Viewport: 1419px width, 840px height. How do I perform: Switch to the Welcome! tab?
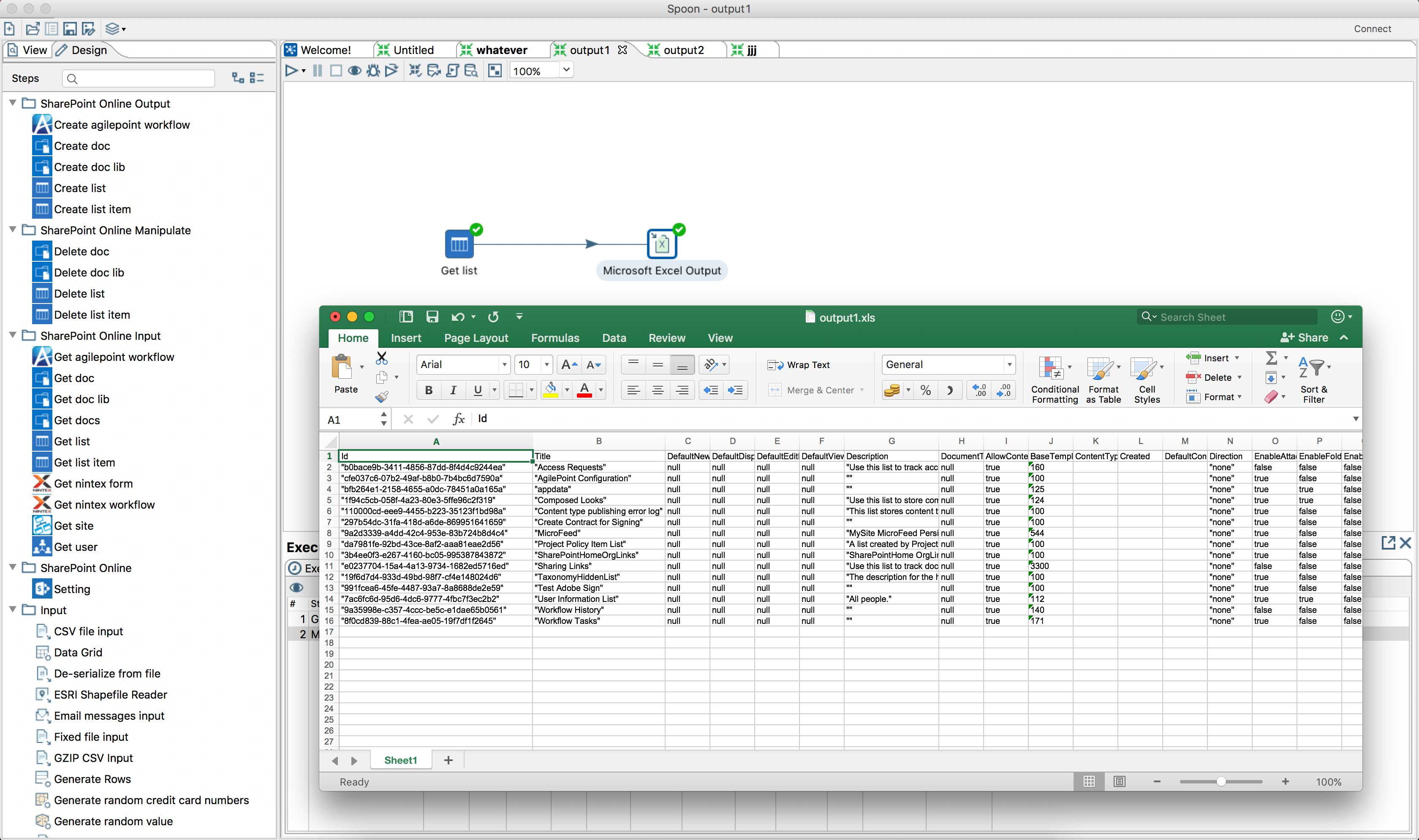pos(326,50)
